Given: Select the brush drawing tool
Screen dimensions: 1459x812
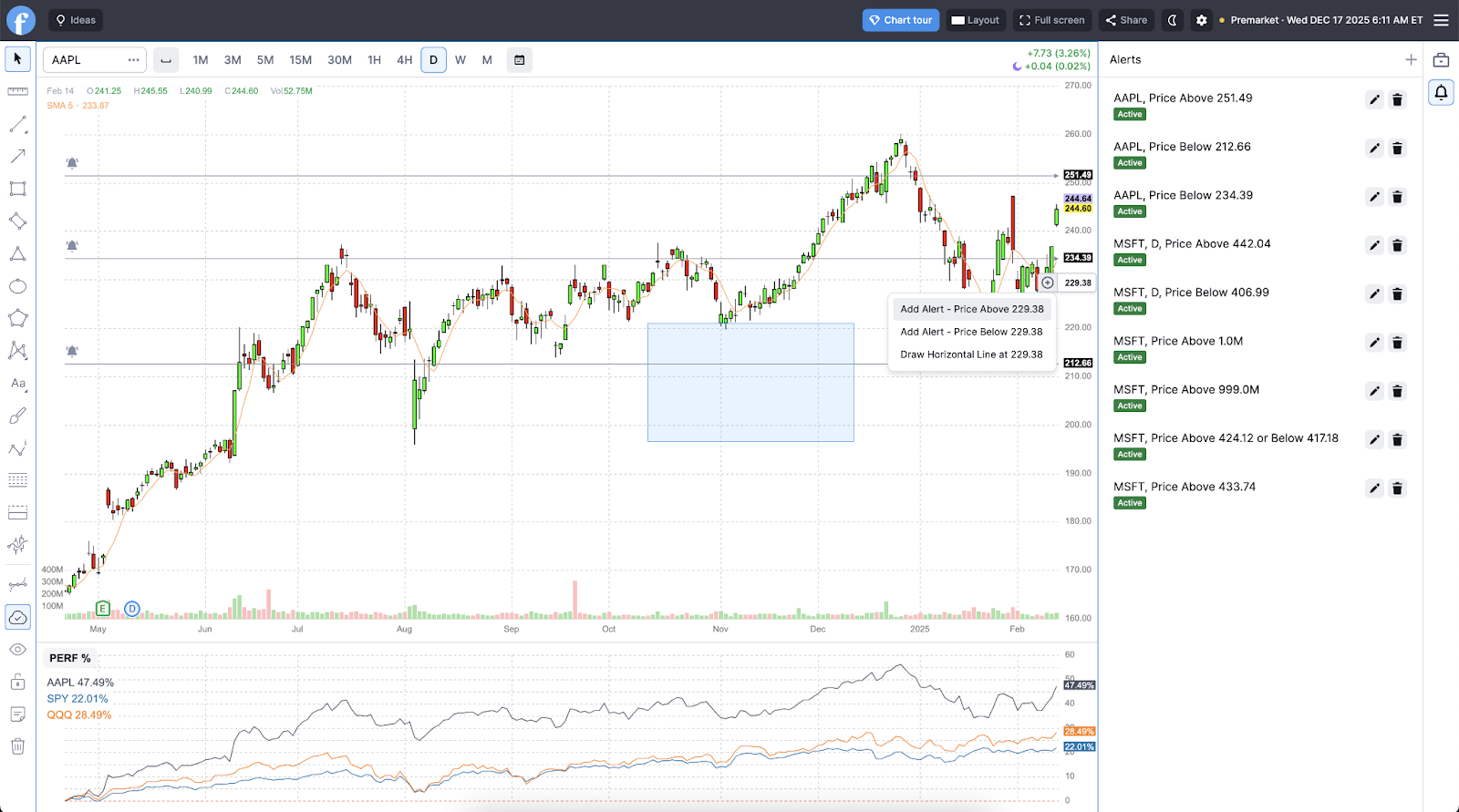Looking at the screenshot, I should pos(17,416).
